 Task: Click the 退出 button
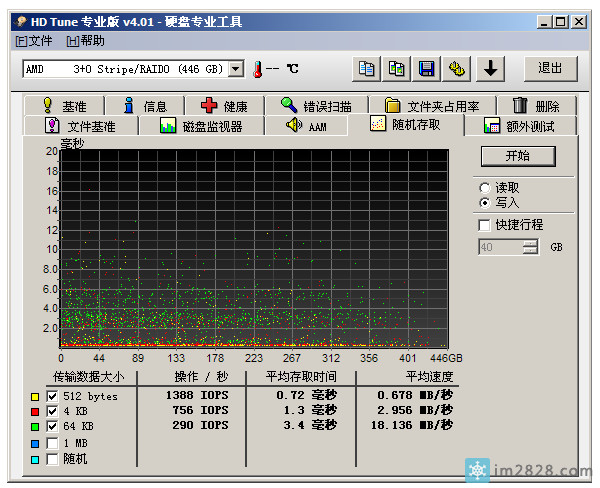(550, 68)
